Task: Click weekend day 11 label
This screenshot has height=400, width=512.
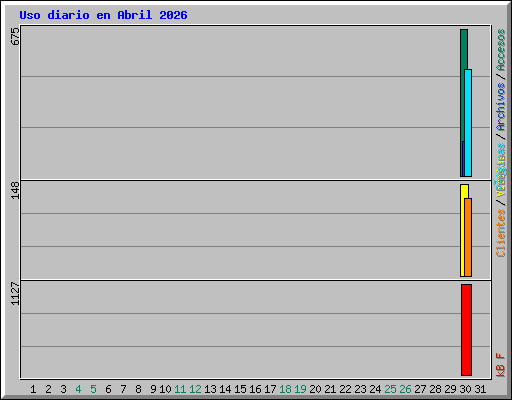Action: 180,389
